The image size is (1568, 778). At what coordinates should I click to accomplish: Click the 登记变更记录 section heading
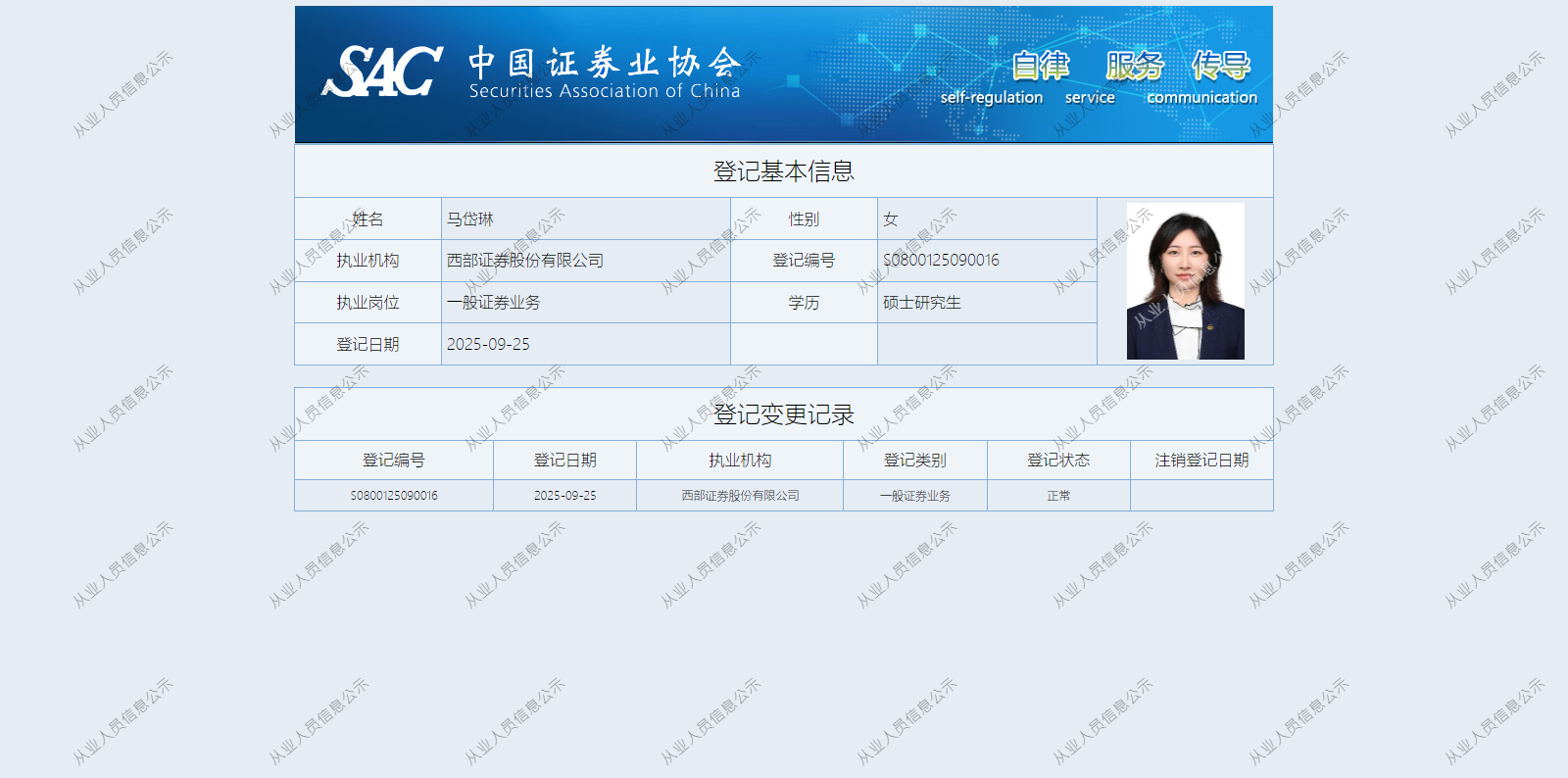click(783, 414)
